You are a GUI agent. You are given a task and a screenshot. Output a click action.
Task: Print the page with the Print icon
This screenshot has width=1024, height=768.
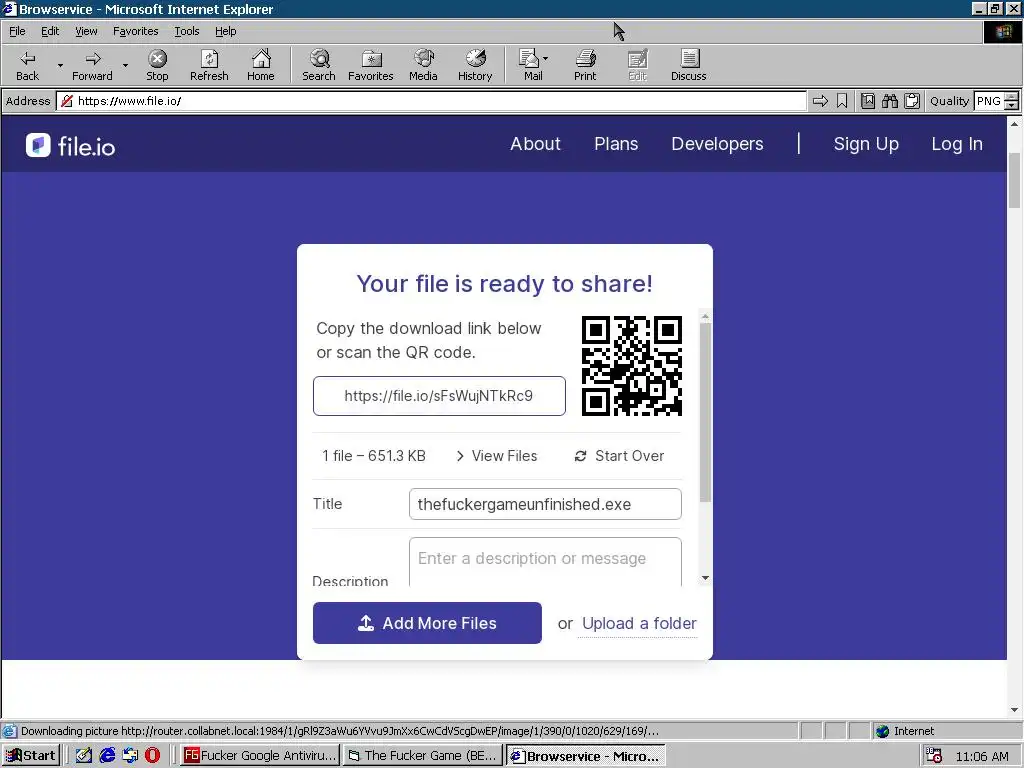pyautogui.click(x=585, y=65)
